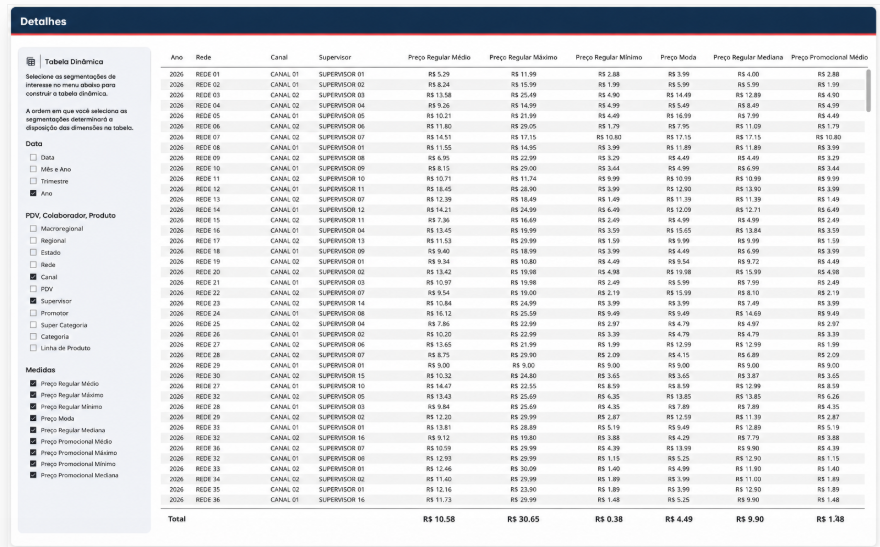Check the Mês e Ano option

click(33, 169)
